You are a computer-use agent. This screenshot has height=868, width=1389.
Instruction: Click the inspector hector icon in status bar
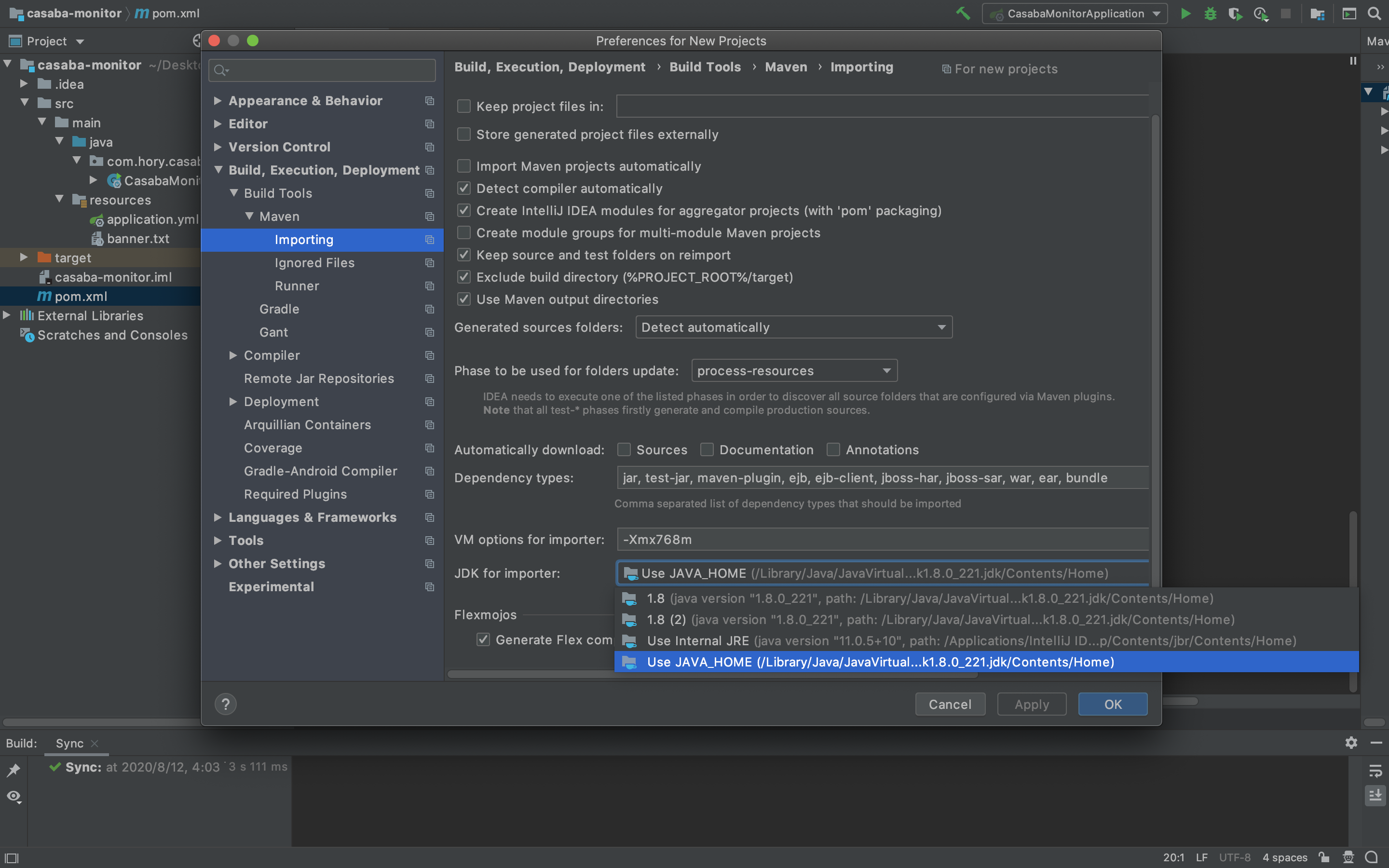click(x=1348, y=857)
